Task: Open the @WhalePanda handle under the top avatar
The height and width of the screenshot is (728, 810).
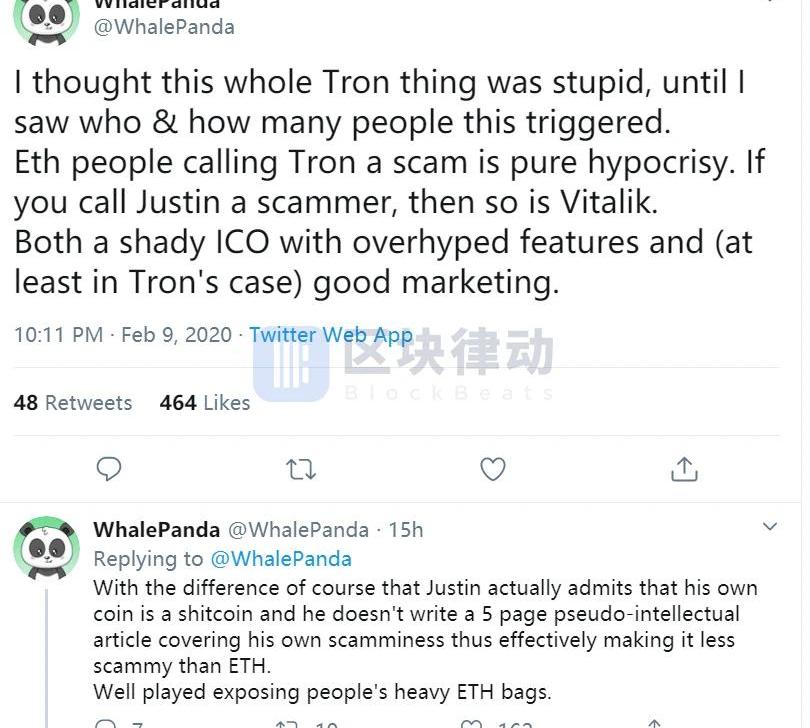Action: coord(164,28)
